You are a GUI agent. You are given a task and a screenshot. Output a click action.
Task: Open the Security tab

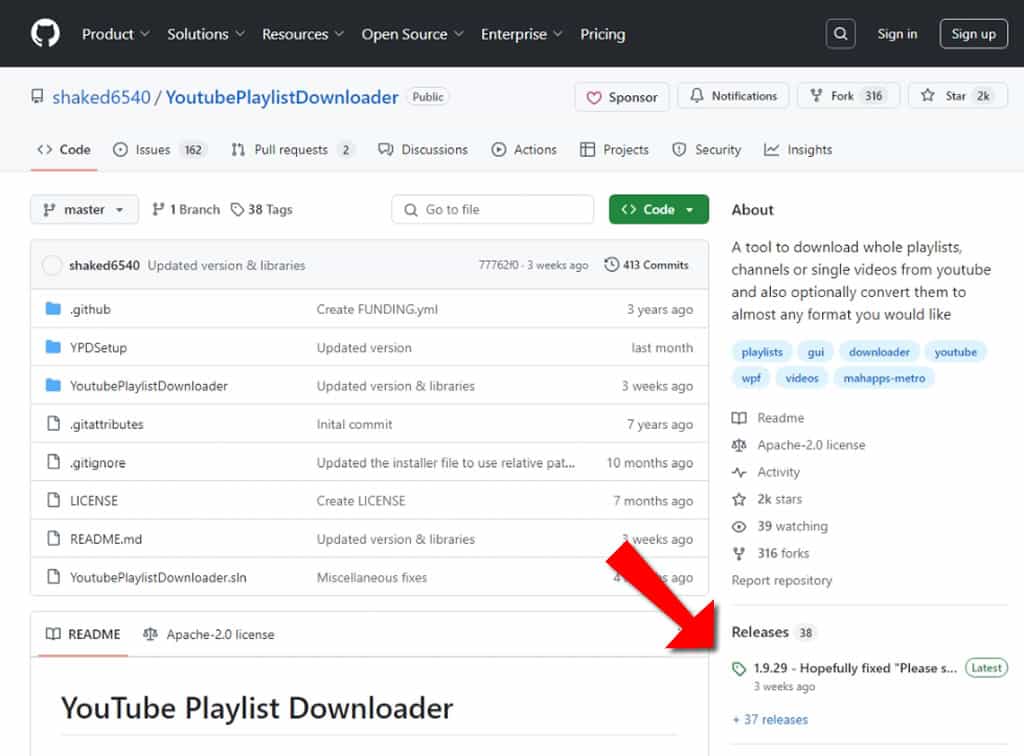click(x=707, y=150)
